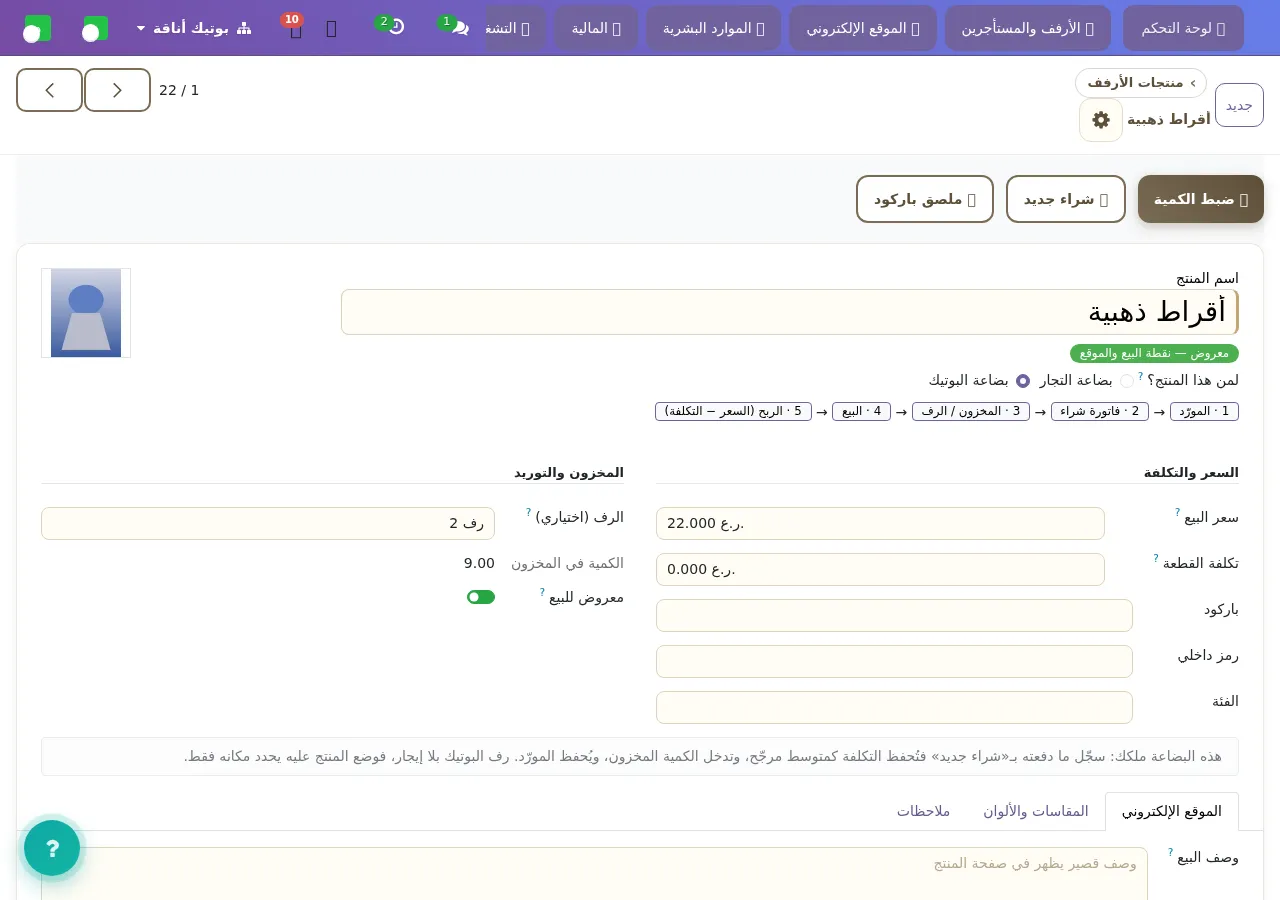Open الموارد البشرية menu in top navigation
The image size is (1280, 900).
click(x=713, y=28)
